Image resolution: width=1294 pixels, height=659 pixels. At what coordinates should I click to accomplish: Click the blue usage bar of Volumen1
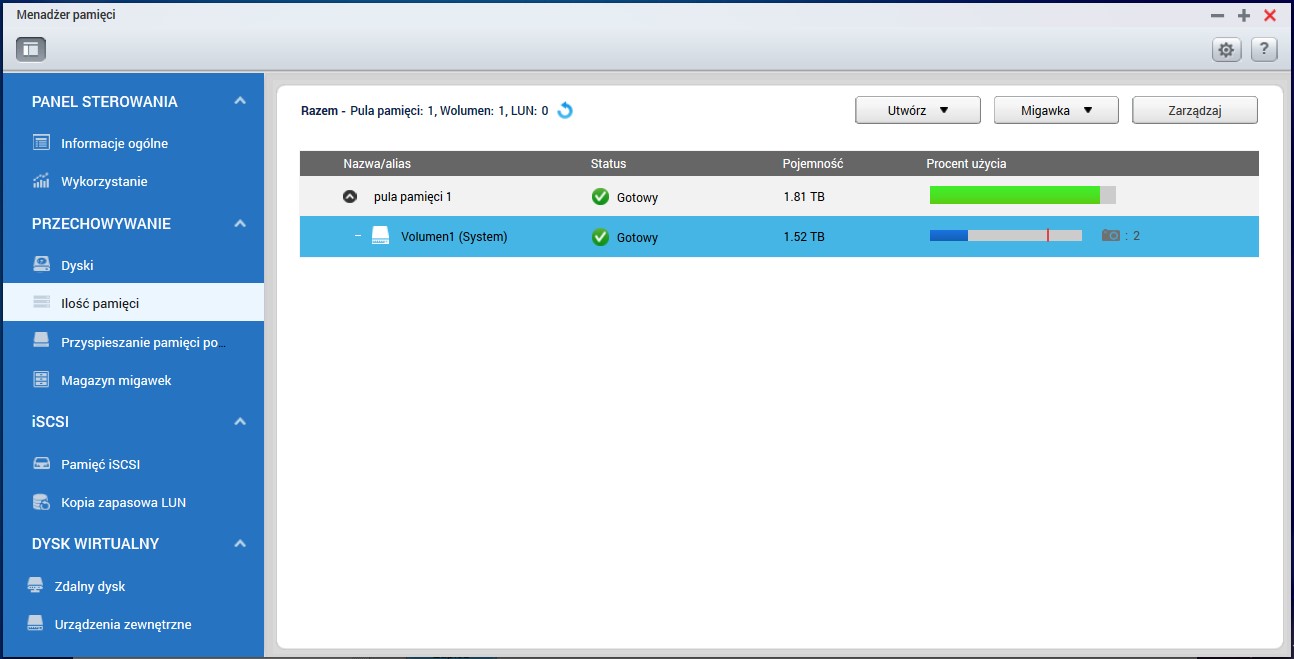(949, 235)
